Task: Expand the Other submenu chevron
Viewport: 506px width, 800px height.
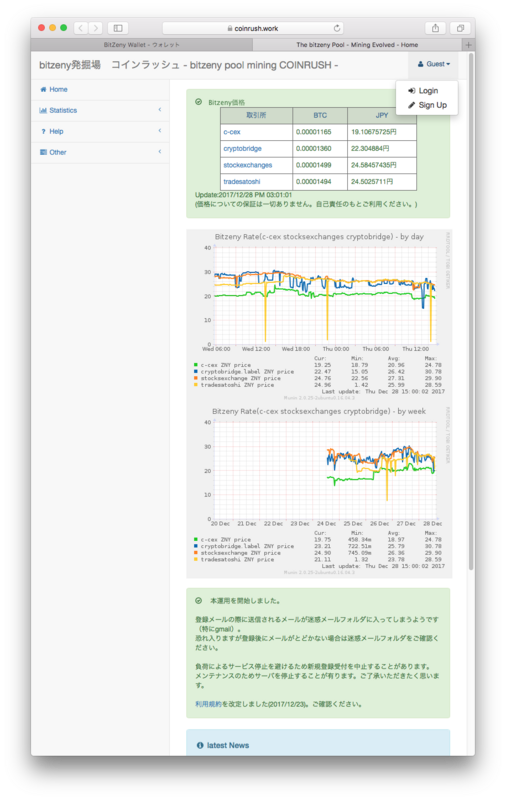Action: (x=160, y=152)
